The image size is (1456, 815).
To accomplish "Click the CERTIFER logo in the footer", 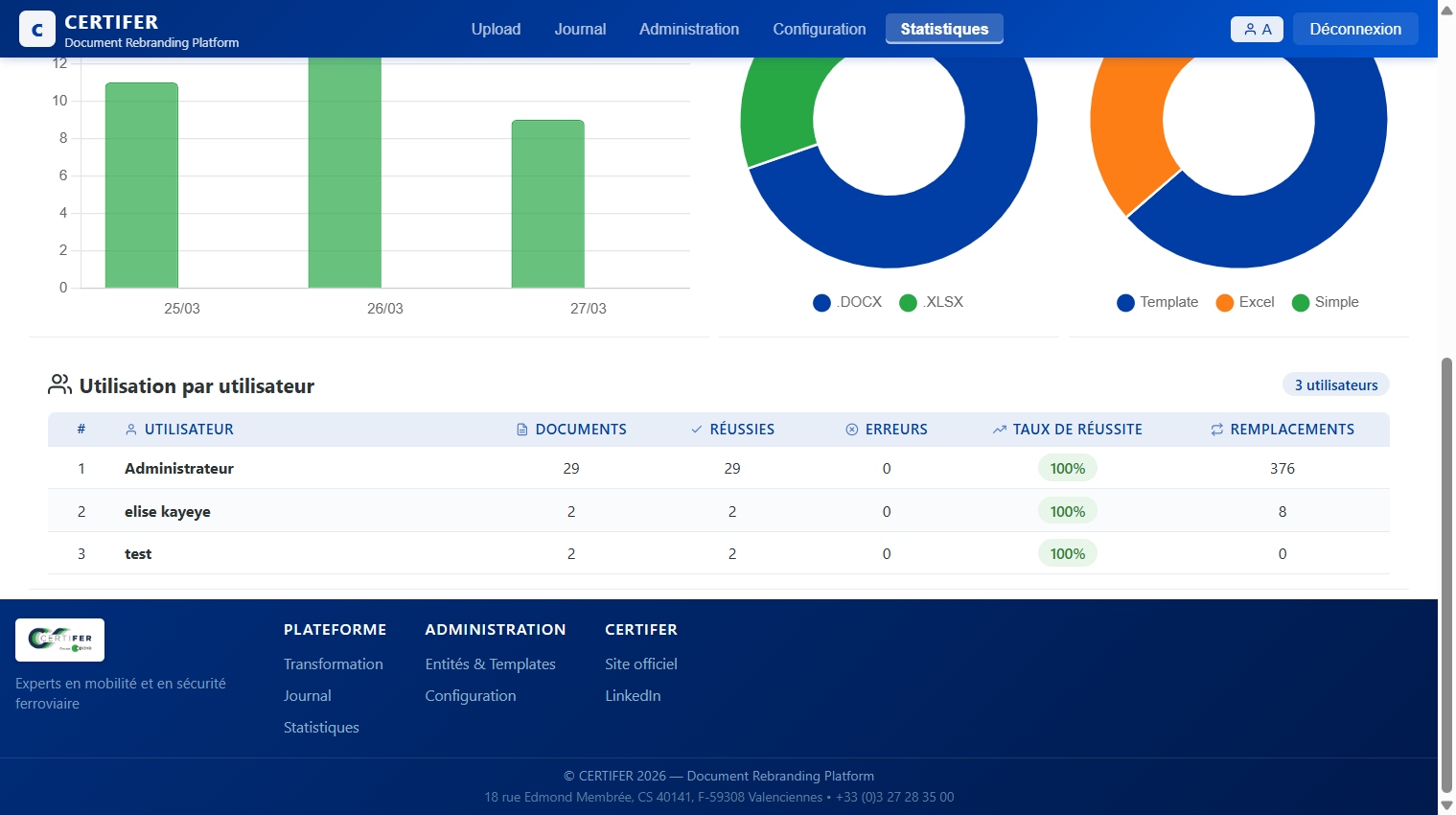I will click(x=59, y=640).
